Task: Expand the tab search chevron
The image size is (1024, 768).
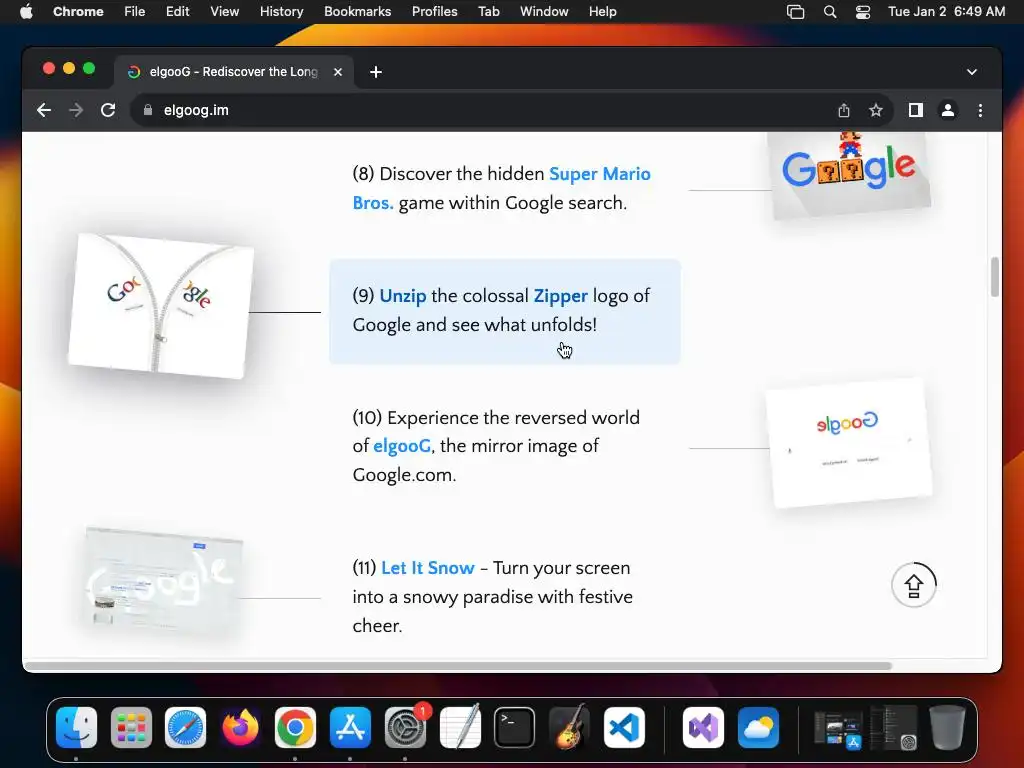Action: pos(972,72)
